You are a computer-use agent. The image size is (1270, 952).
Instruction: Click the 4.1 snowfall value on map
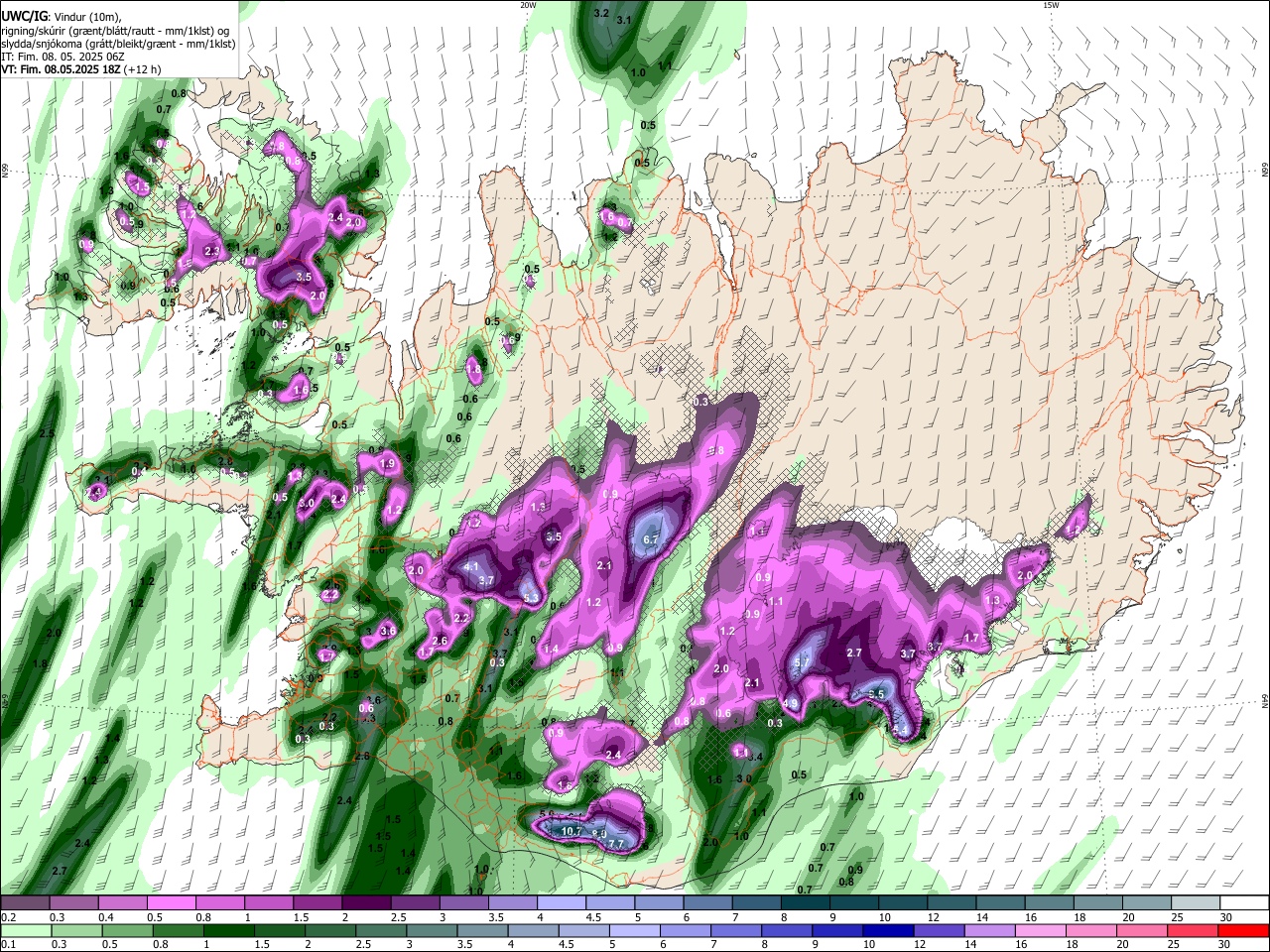tap(471, 567)
